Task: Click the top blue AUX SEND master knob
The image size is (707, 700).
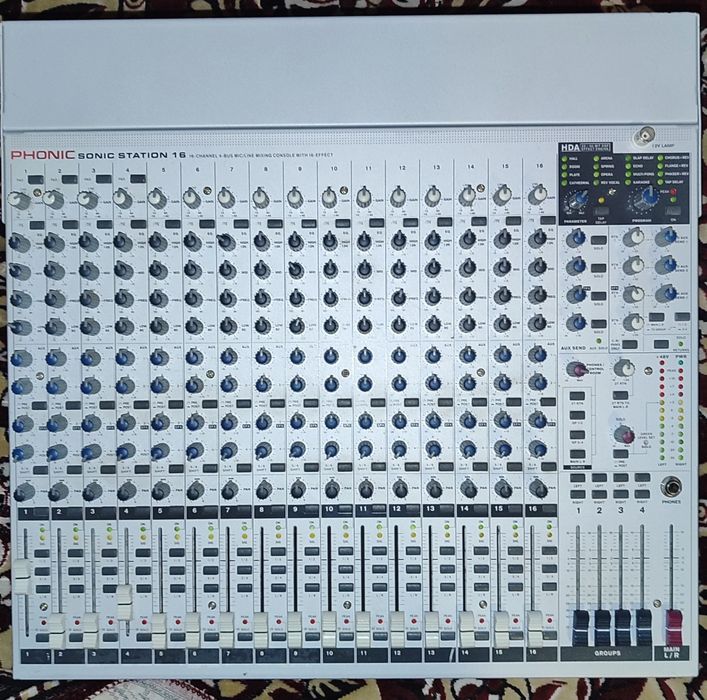Action: 576,239
